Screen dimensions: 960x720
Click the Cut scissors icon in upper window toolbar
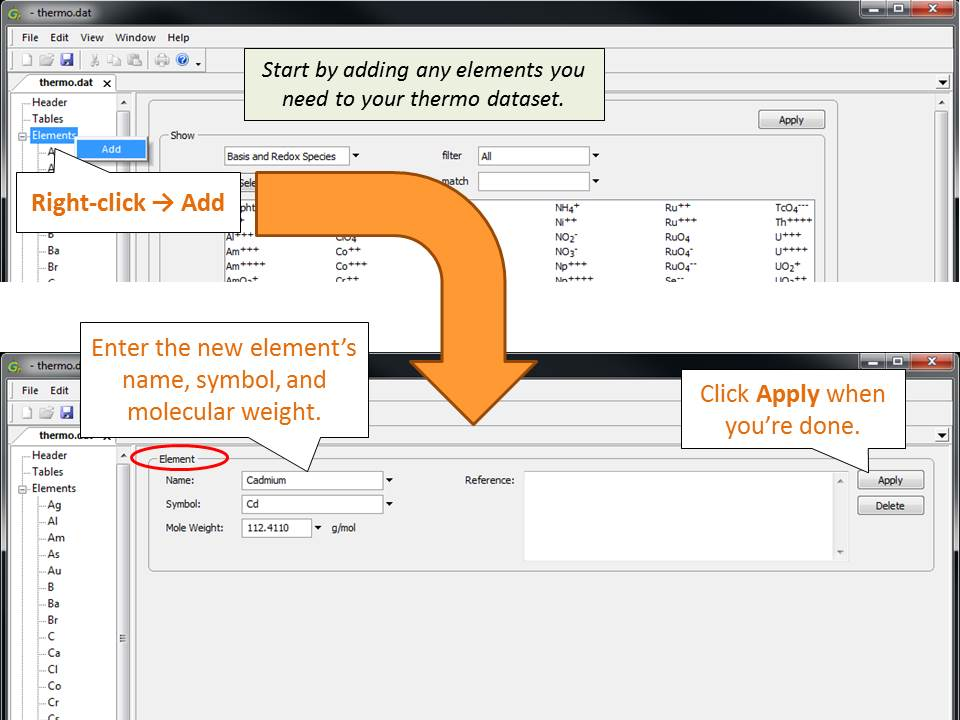[94, 59]
